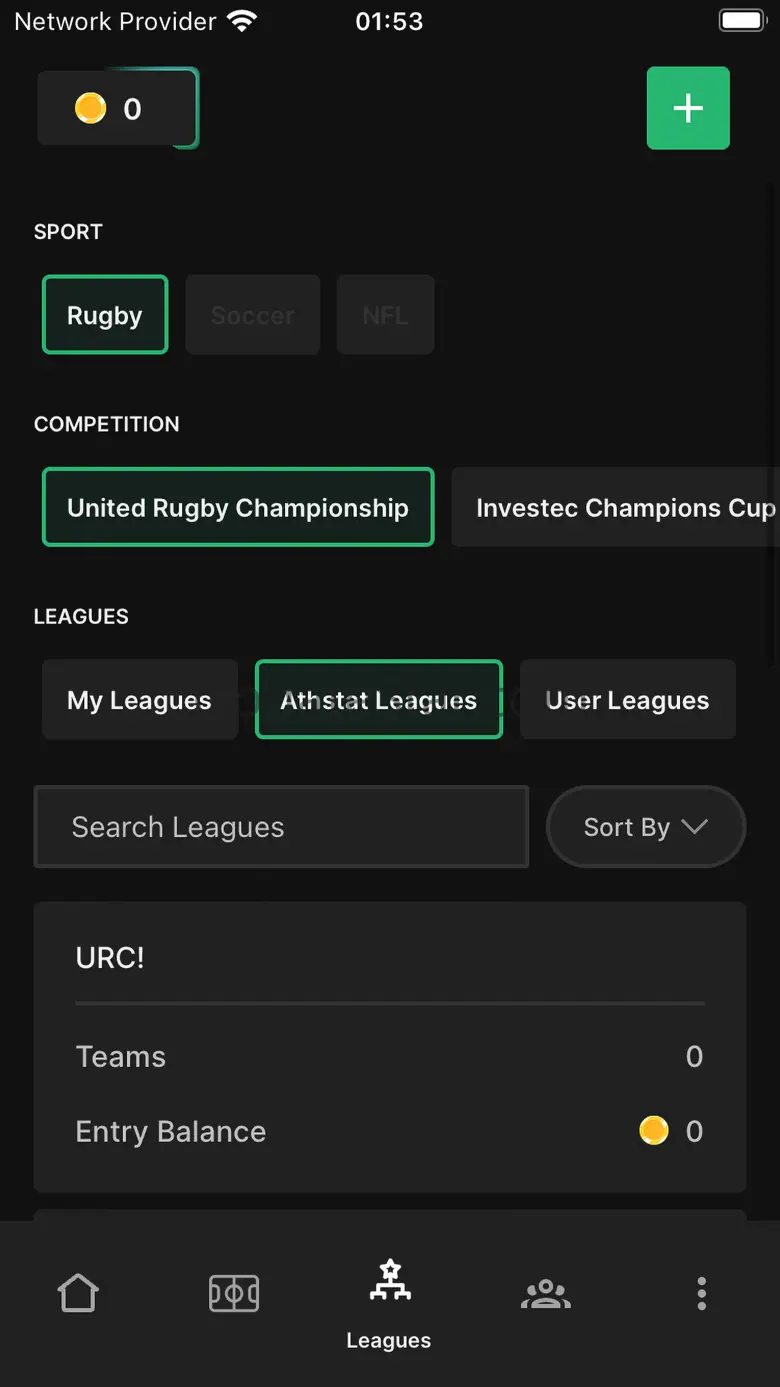This screenshot has width=780, height=1387.
Task: Switch to My Leagues tab
Action: [x=140, y=700]
